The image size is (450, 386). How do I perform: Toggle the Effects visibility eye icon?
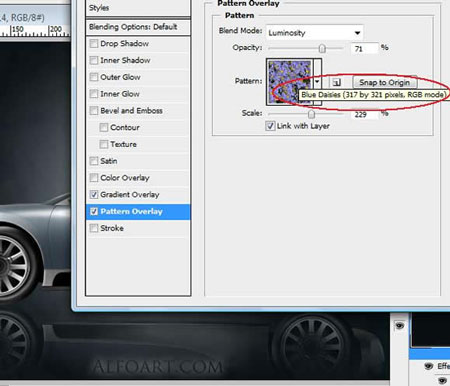[429, 366]
